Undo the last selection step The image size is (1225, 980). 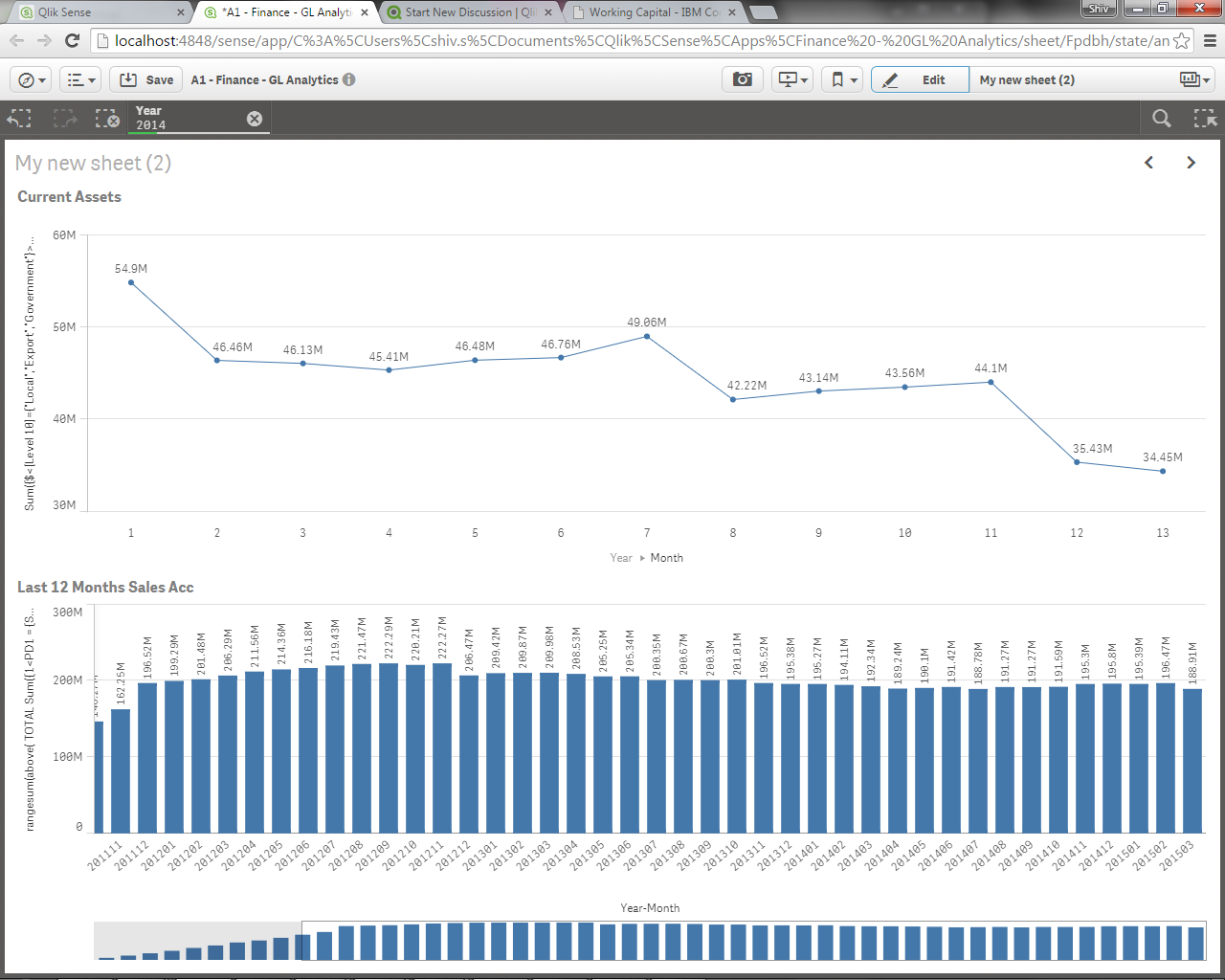pyautogui.click(x=19, y=118)
